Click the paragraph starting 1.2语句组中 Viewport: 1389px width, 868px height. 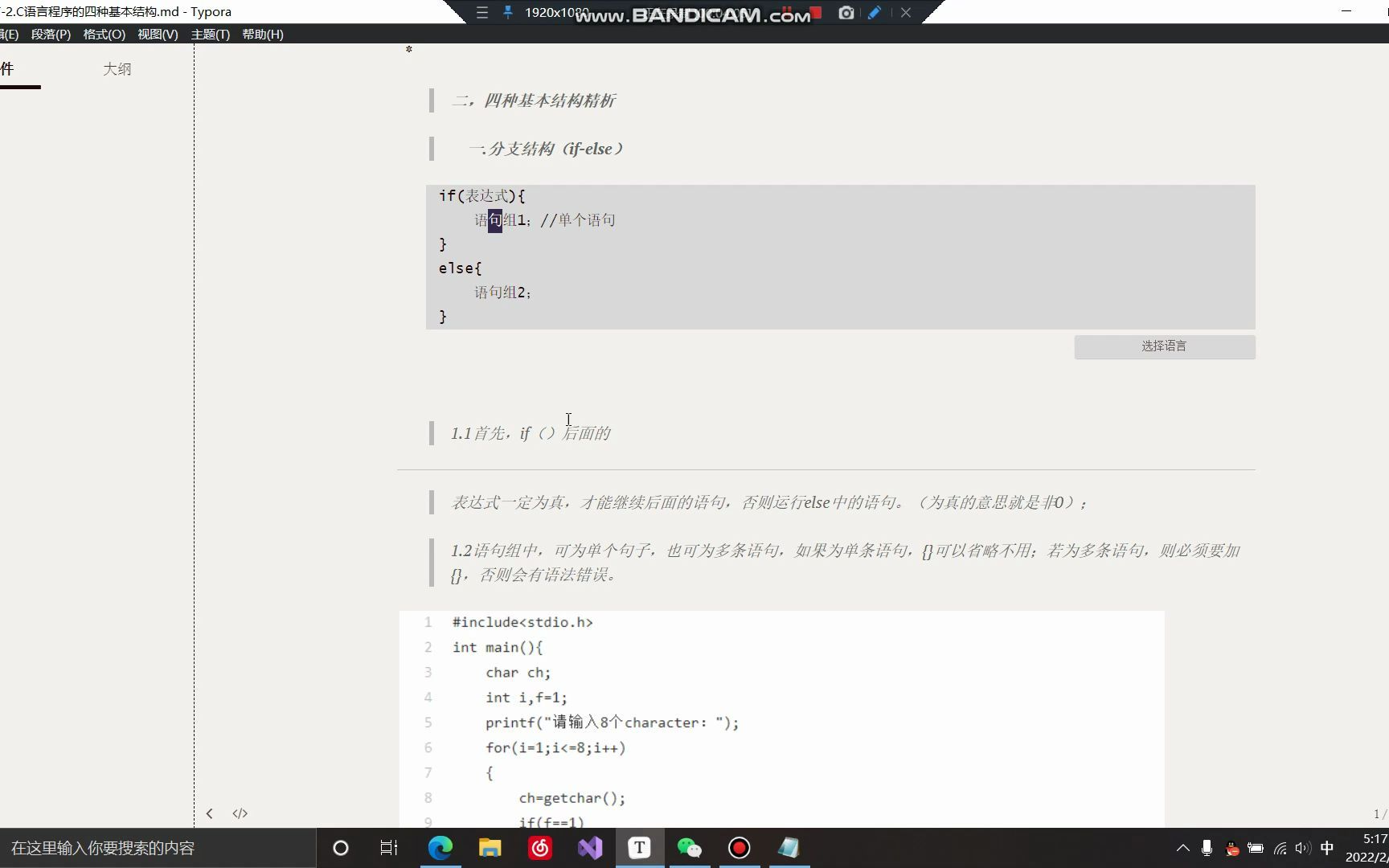click(845, 563)
